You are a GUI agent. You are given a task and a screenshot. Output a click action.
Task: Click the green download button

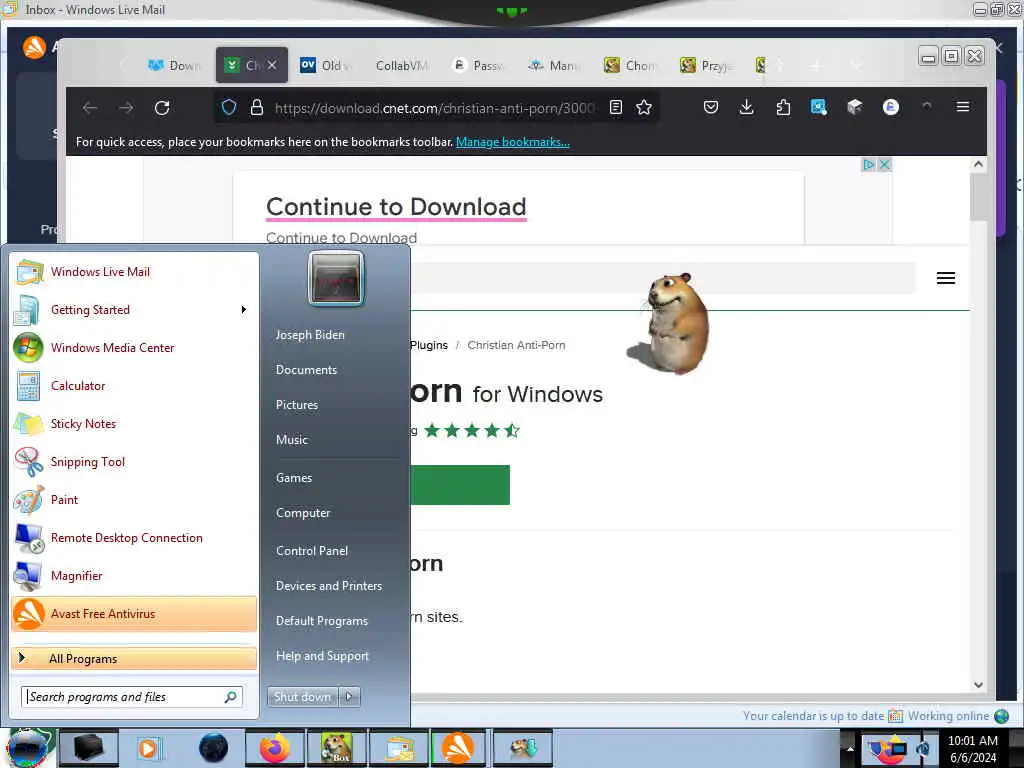coord(460,485)
